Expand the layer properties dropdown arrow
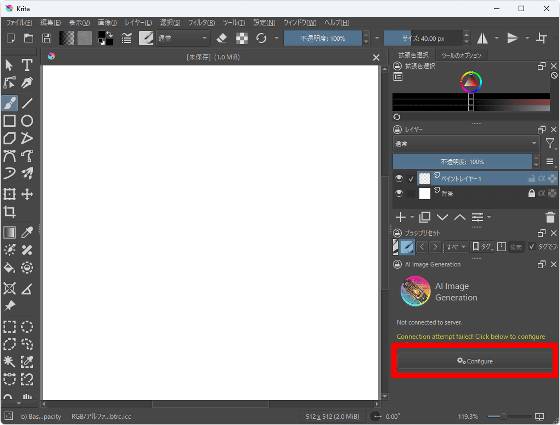This screenshot has width=560, height=425. (x=489, y=217)
